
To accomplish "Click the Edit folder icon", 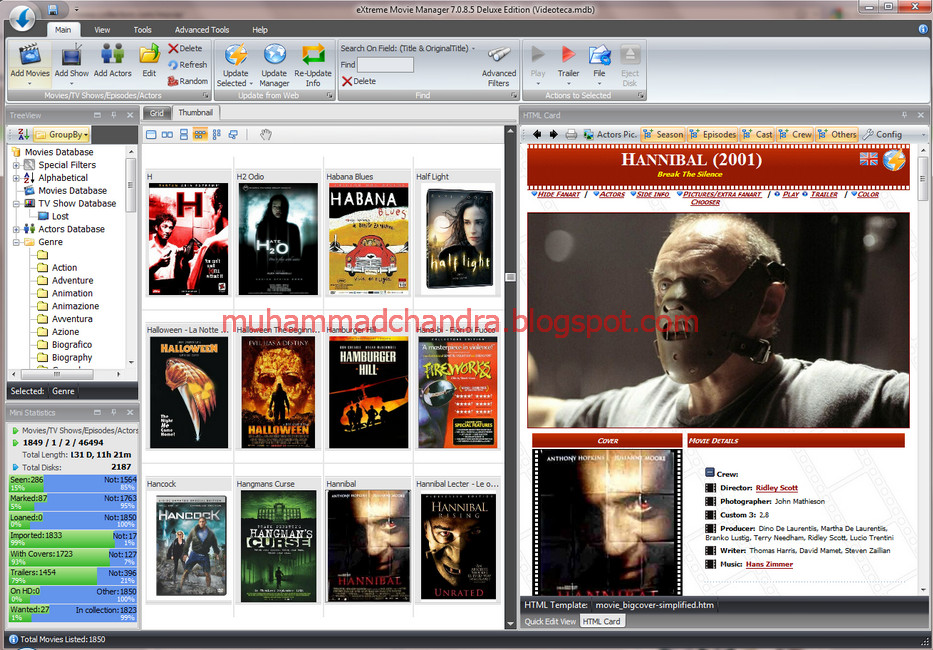I will 149,55.
